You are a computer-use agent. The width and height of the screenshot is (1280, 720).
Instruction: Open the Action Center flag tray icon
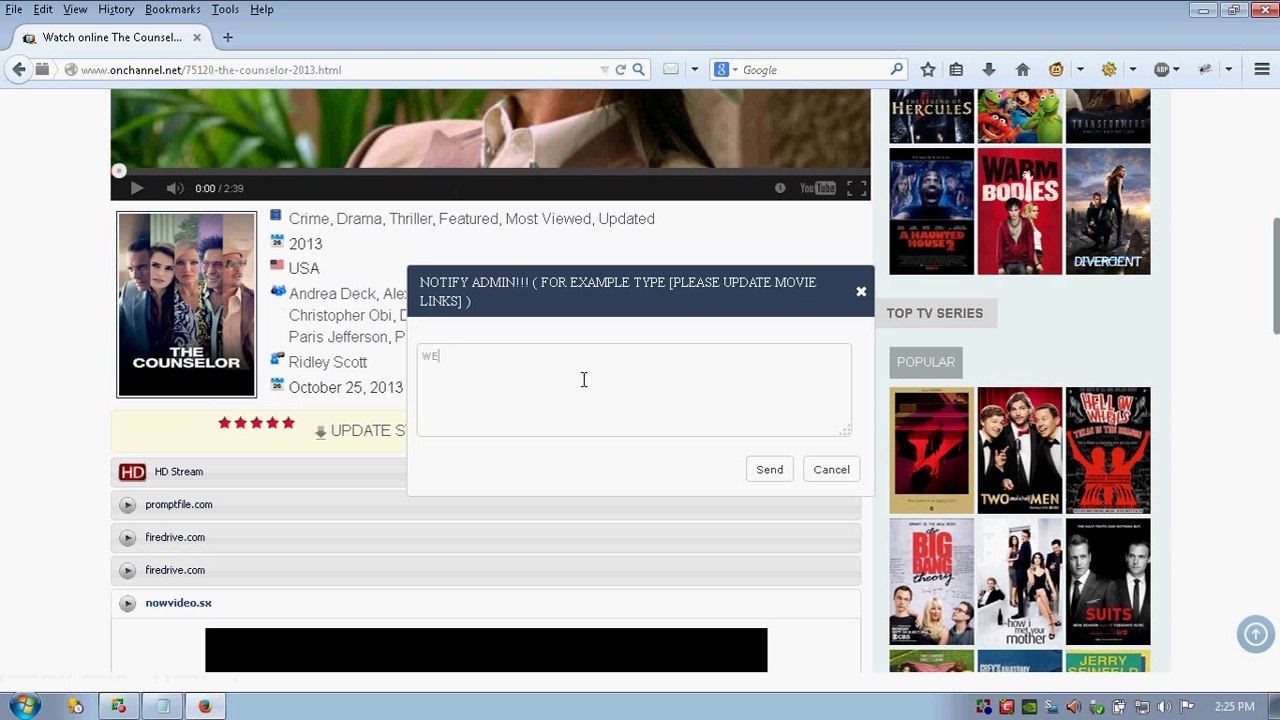coord(1188,707)
